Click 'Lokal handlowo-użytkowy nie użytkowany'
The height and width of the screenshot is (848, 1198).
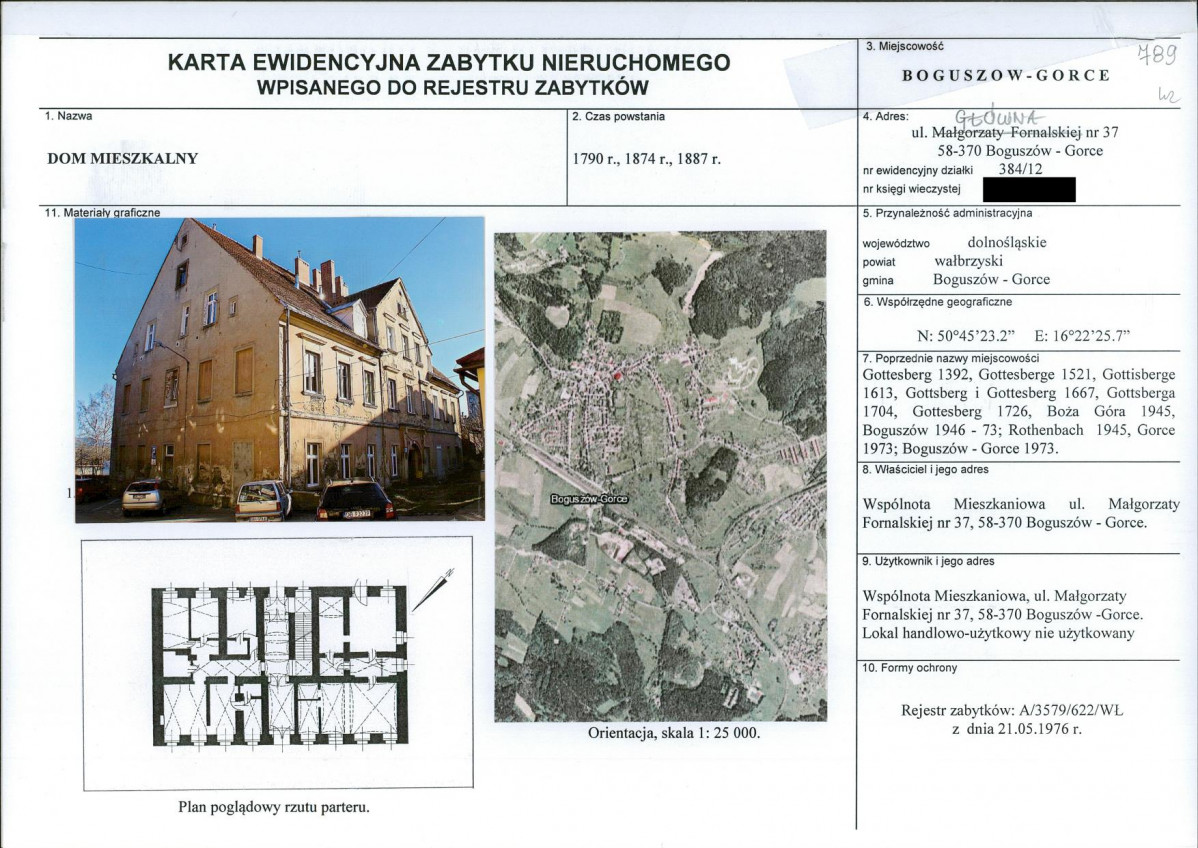click(x=999, y=633)
